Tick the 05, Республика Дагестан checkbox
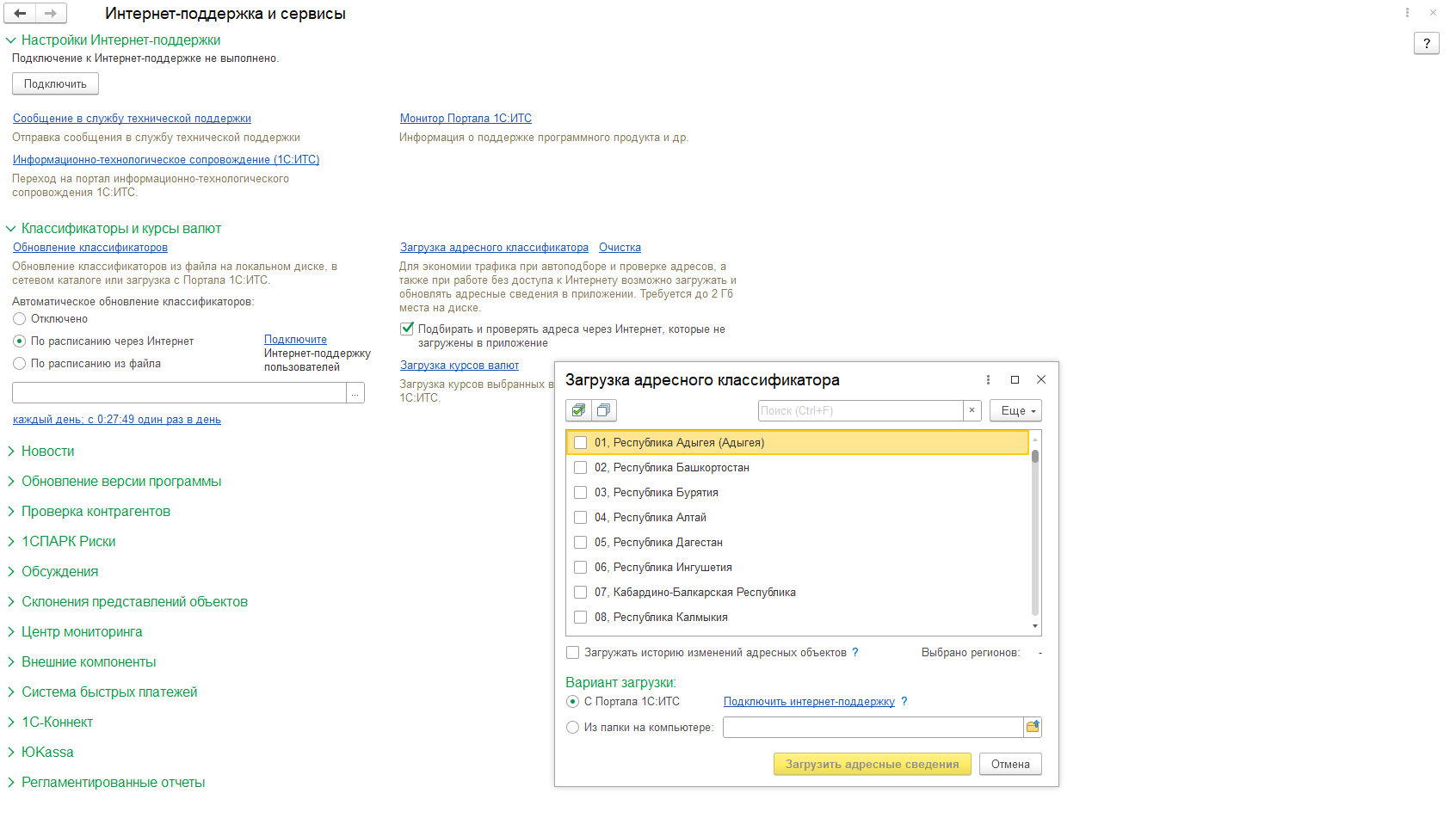 click(581, 542)
